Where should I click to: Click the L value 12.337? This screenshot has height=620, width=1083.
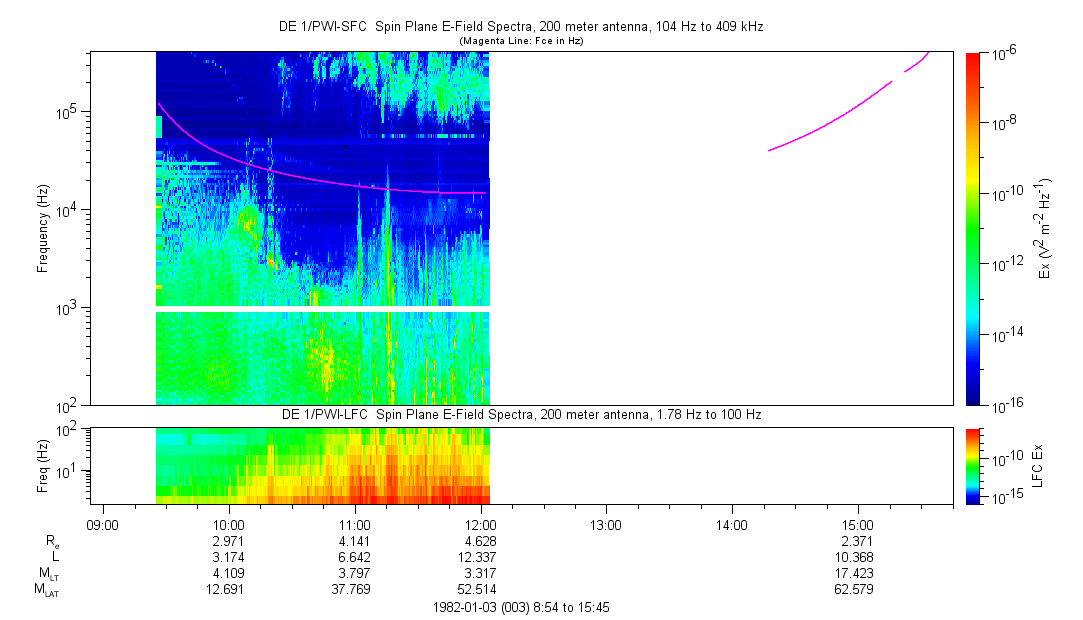(481, 557)
